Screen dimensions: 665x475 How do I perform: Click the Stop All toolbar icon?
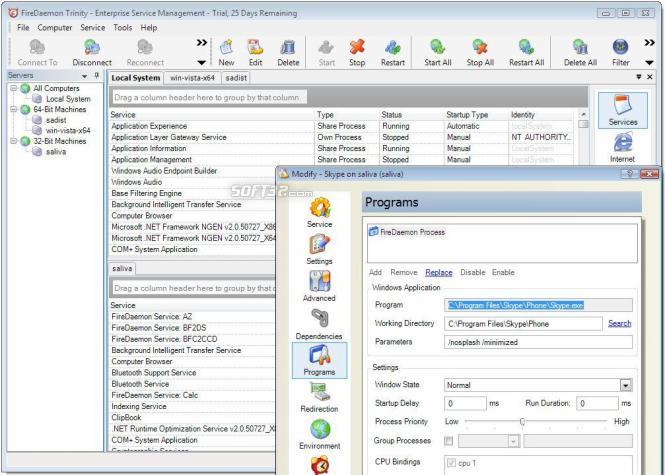tap(480, 47)
